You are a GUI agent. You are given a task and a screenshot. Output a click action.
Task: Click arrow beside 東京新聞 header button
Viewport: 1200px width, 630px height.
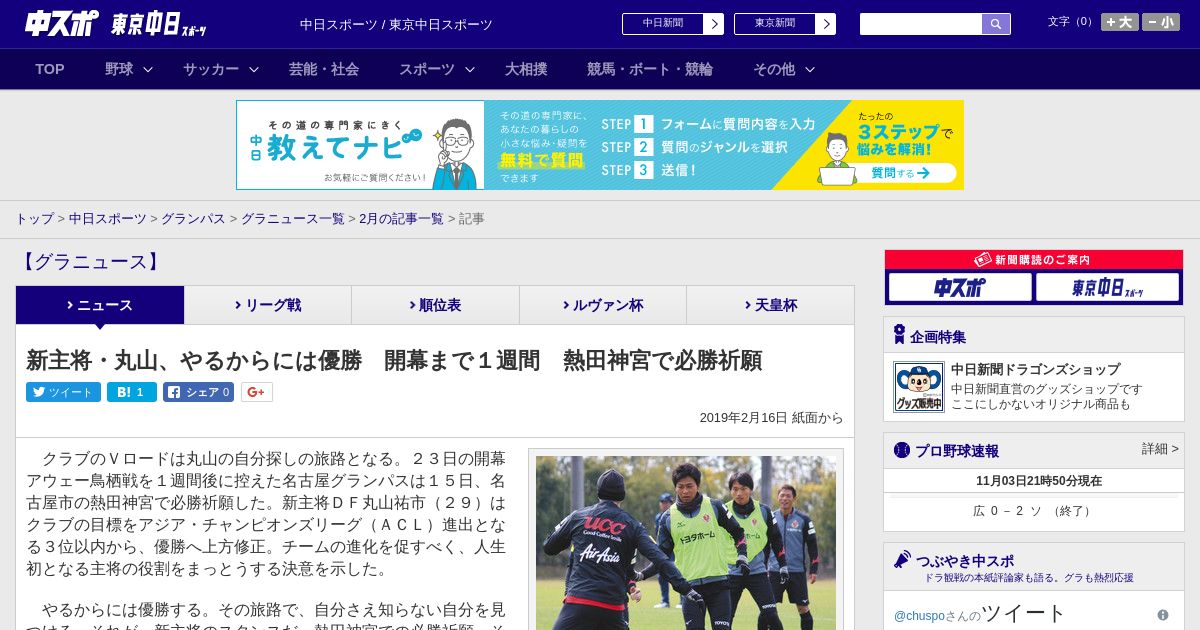825,24
